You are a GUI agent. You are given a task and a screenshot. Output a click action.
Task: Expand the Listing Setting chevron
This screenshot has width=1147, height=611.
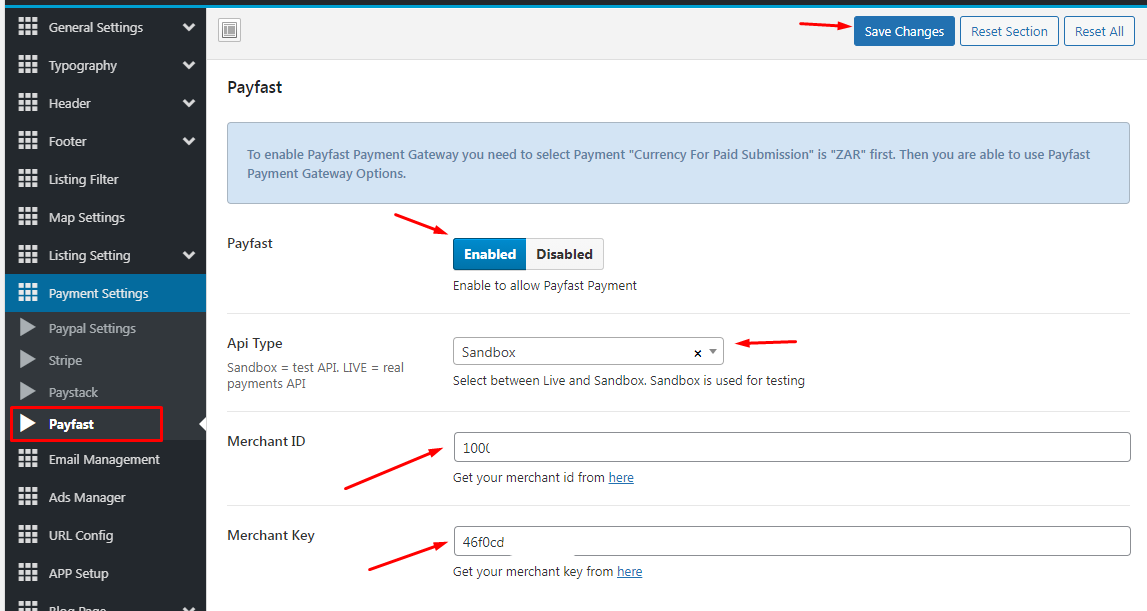189,256
